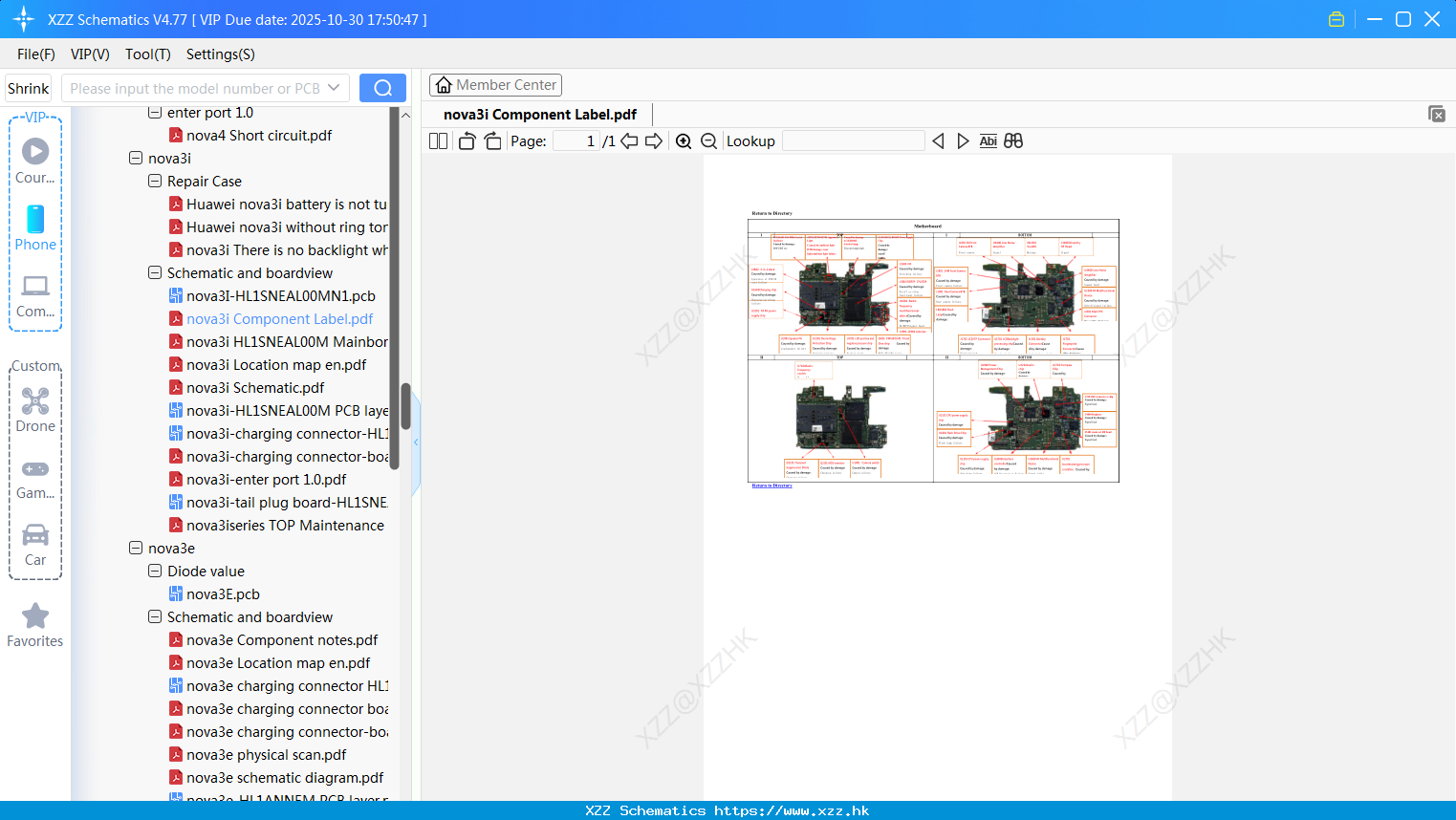The height and width of the screenshot is (820, 1456).
Task: Collapse nova3i Schematic and boardview folder
Action: (155, 272)
